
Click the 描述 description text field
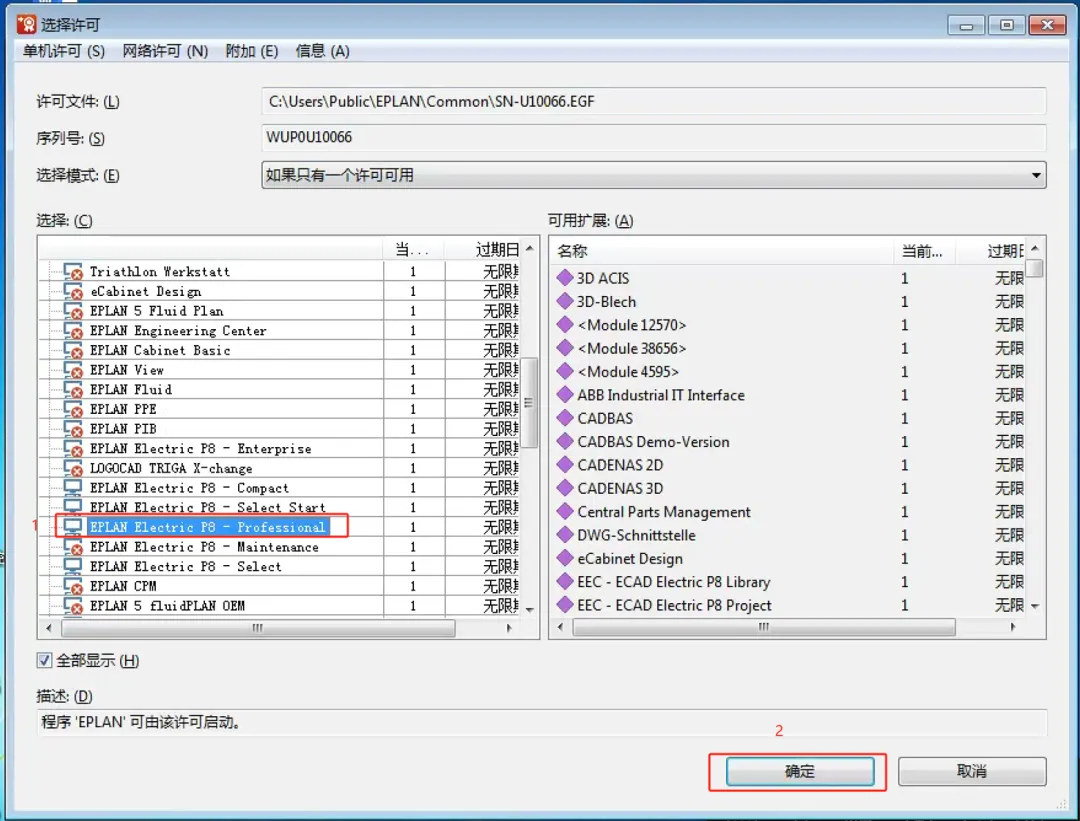pos(541,723)
